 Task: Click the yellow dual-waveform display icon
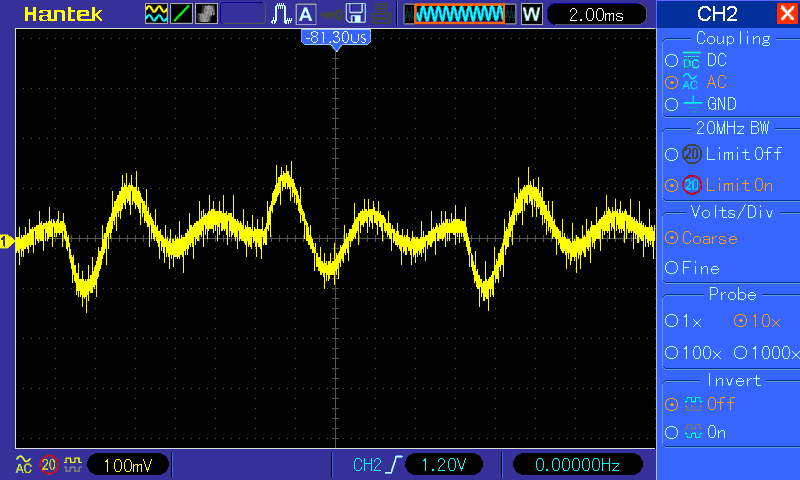[x=156, y=14]
